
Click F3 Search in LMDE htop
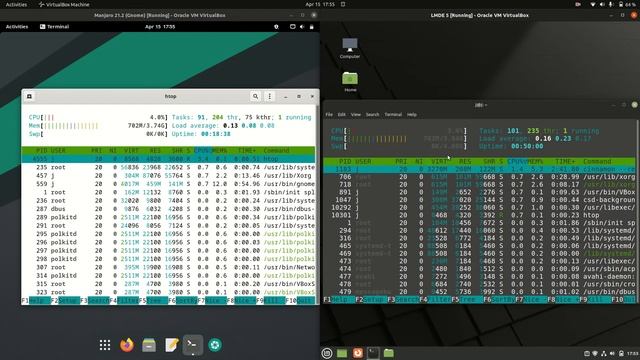(403, 300)
